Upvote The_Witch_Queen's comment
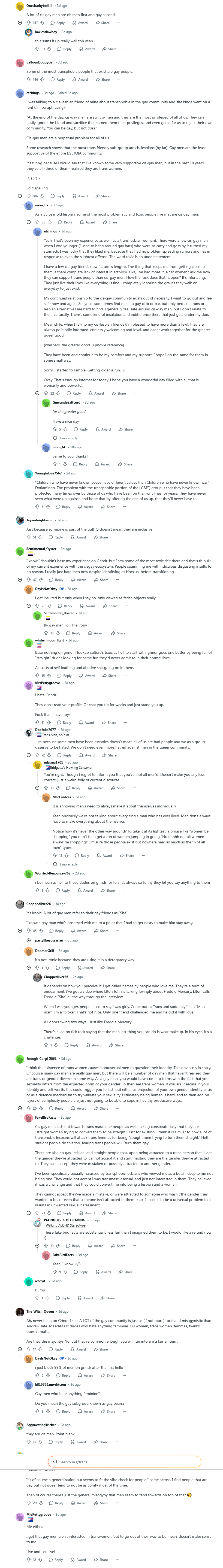 point(29,1349)
